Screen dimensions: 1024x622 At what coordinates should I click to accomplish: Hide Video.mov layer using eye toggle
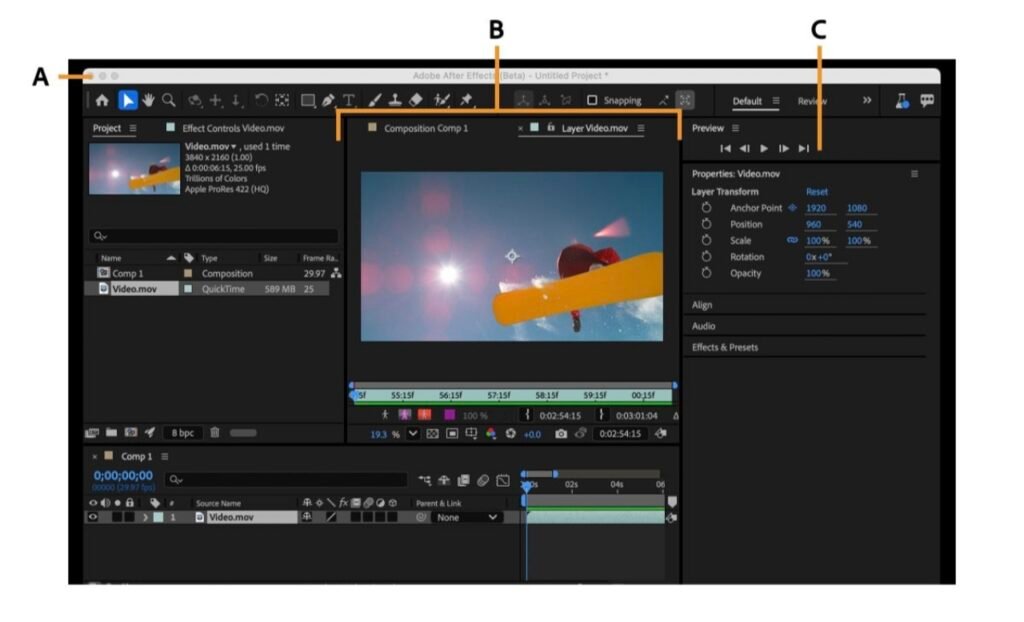(x=94, y=517)
